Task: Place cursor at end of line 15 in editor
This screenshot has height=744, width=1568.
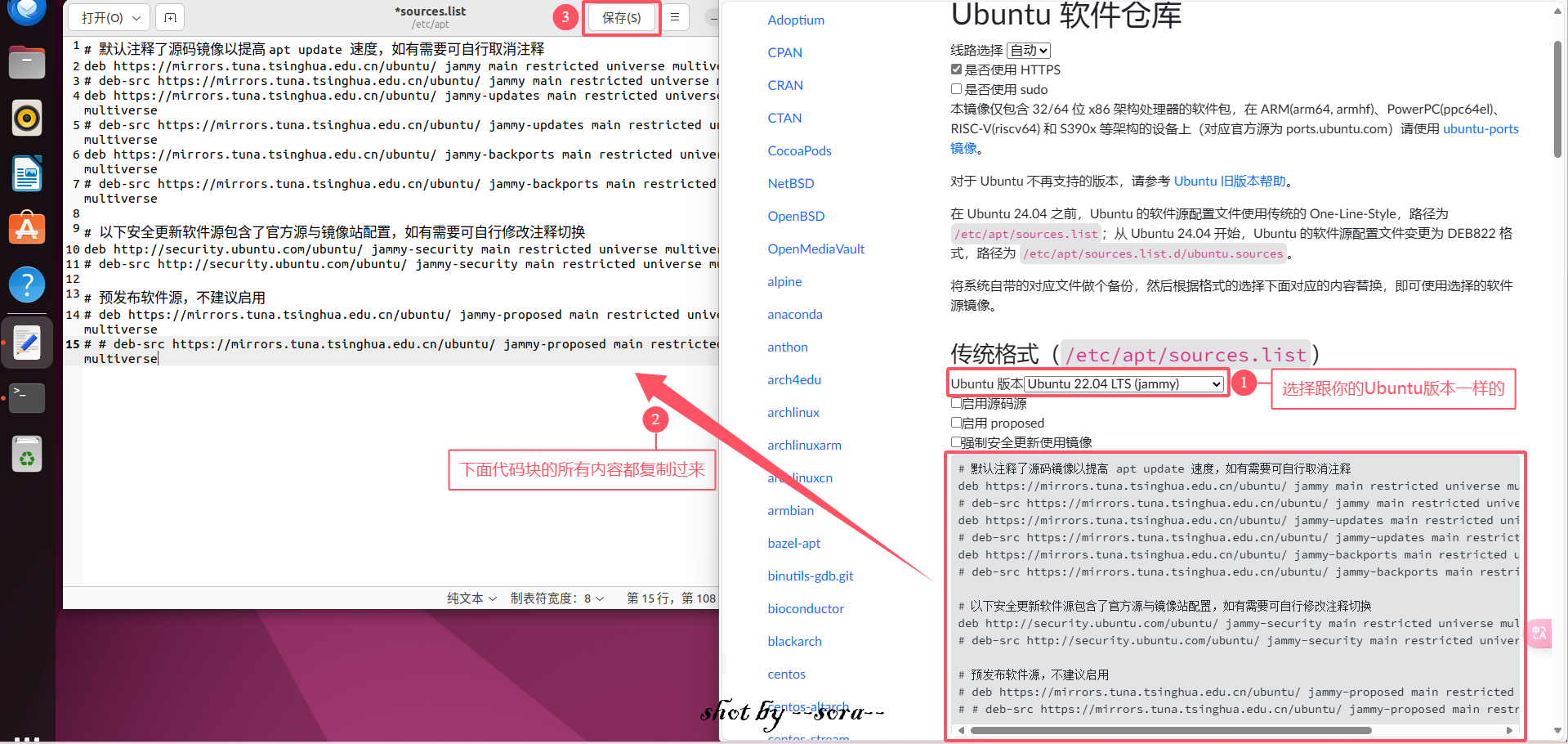Action: point(158,359)
